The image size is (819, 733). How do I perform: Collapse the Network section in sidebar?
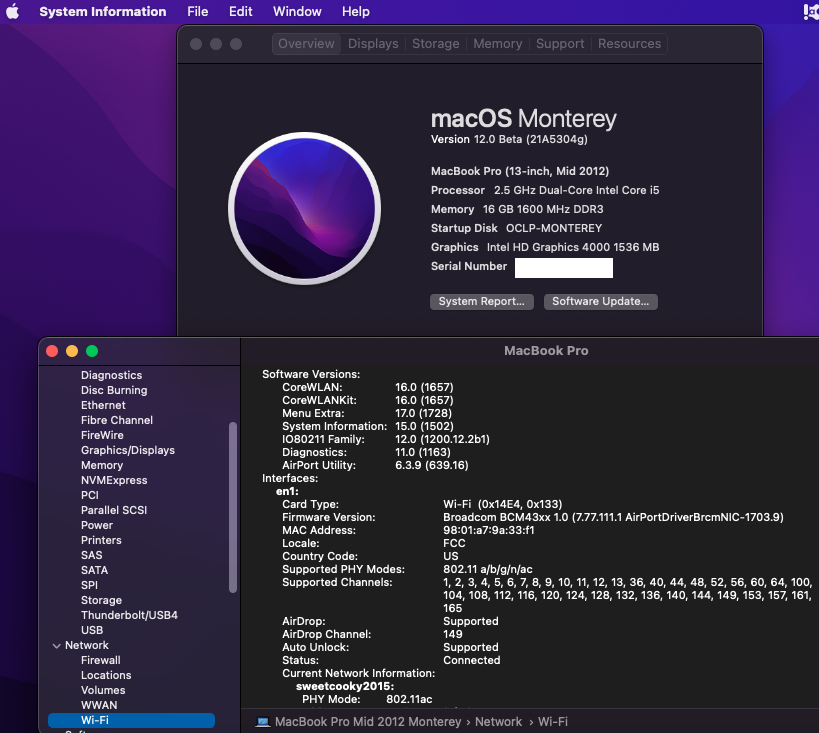(x=56, y=646)
